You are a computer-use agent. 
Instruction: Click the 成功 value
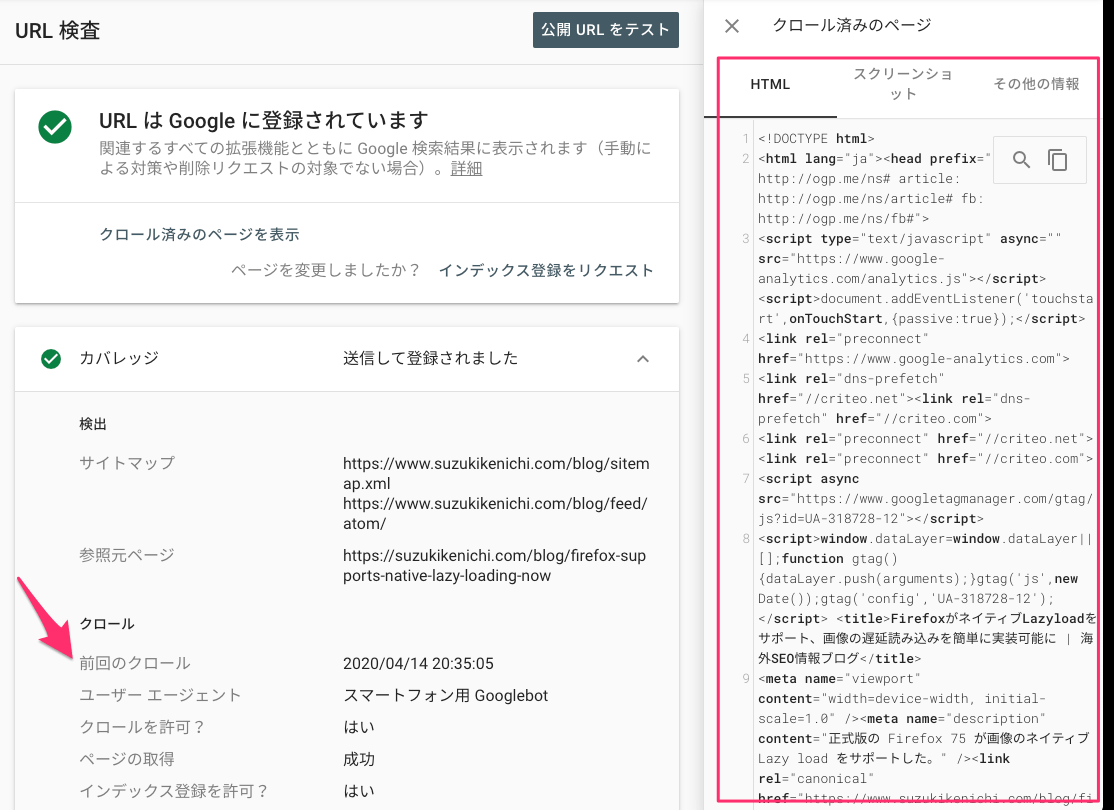click(359, 760)
